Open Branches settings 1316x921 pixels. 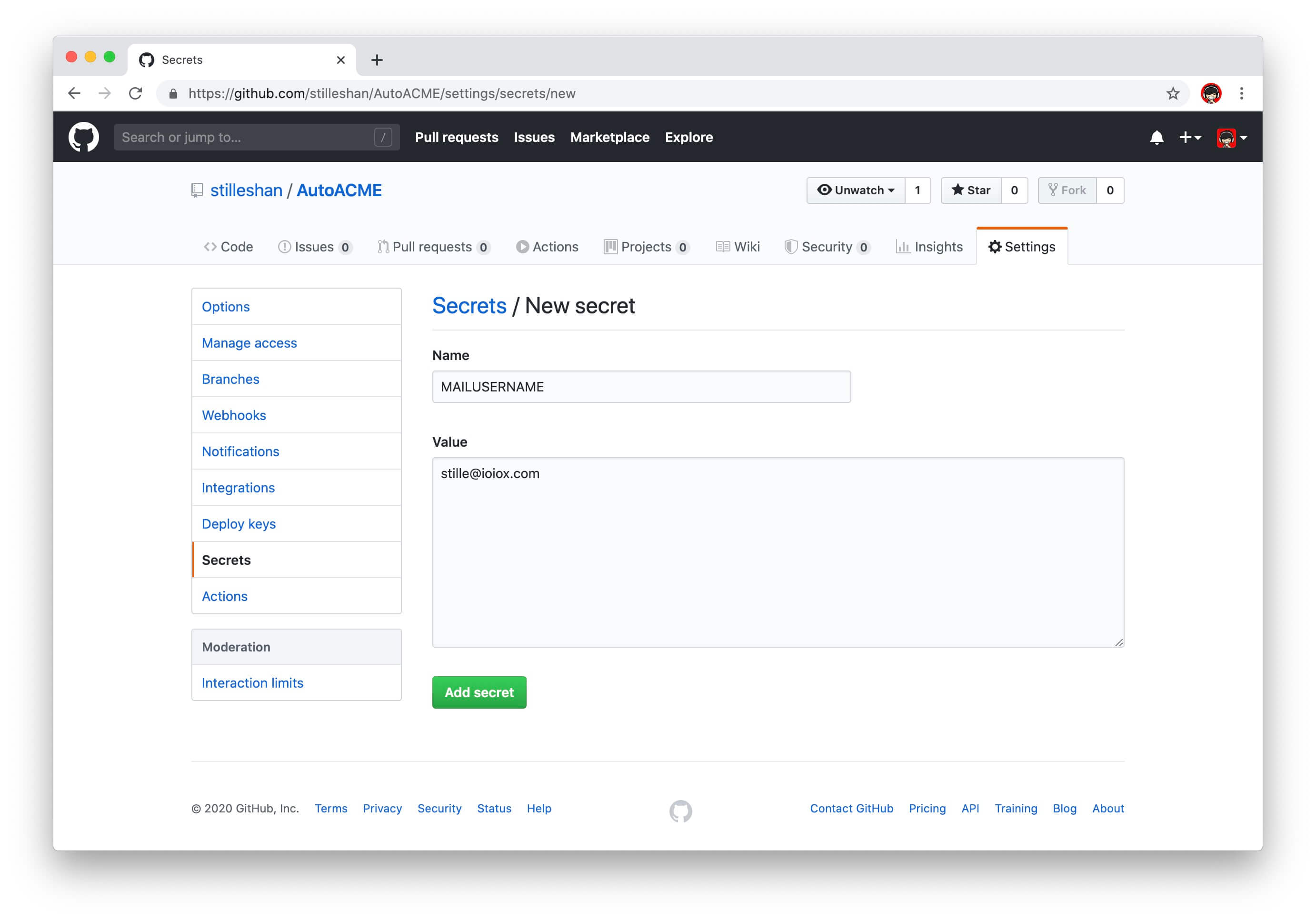(296, 379)
